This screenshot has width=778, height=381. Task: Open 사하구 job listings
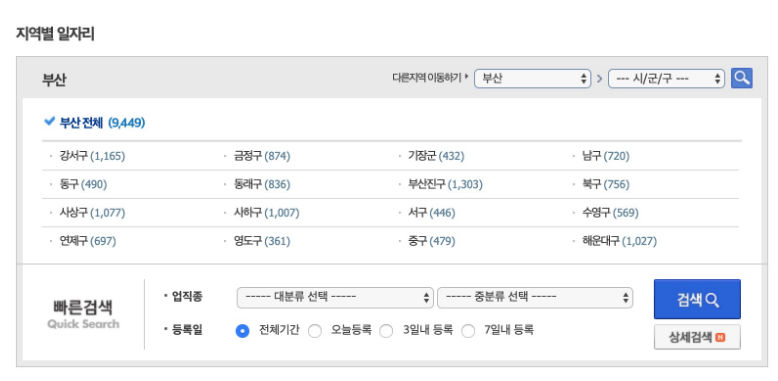coord(267,213)
